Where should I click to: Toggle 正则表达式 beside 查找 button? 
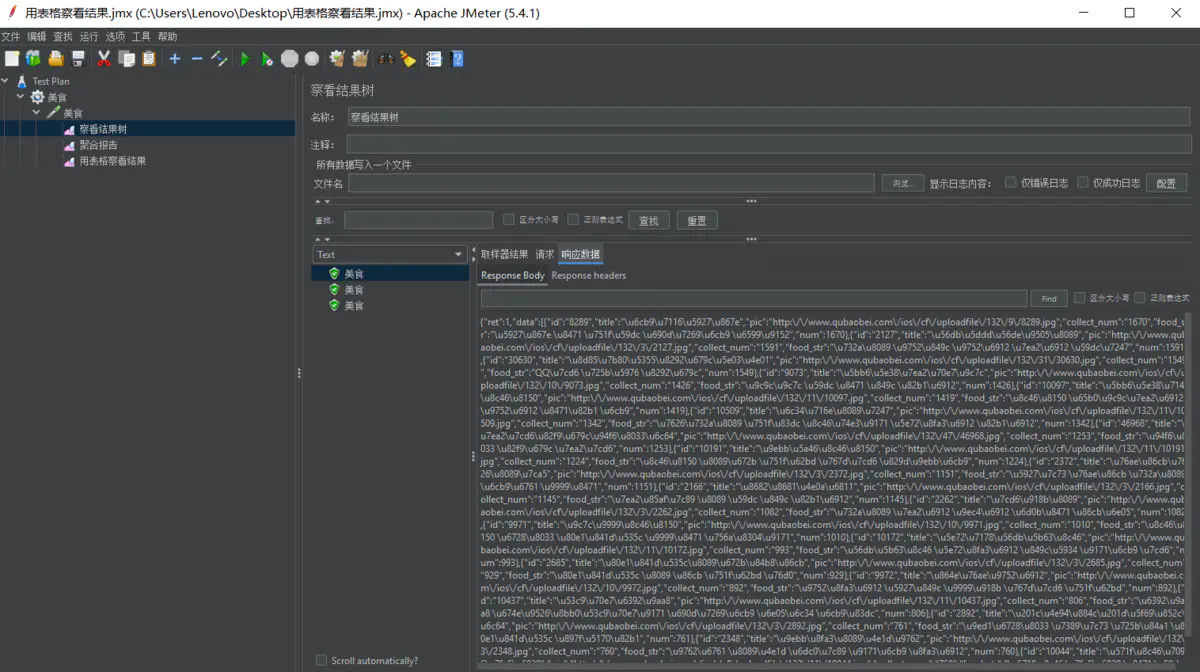pos(573,220)
